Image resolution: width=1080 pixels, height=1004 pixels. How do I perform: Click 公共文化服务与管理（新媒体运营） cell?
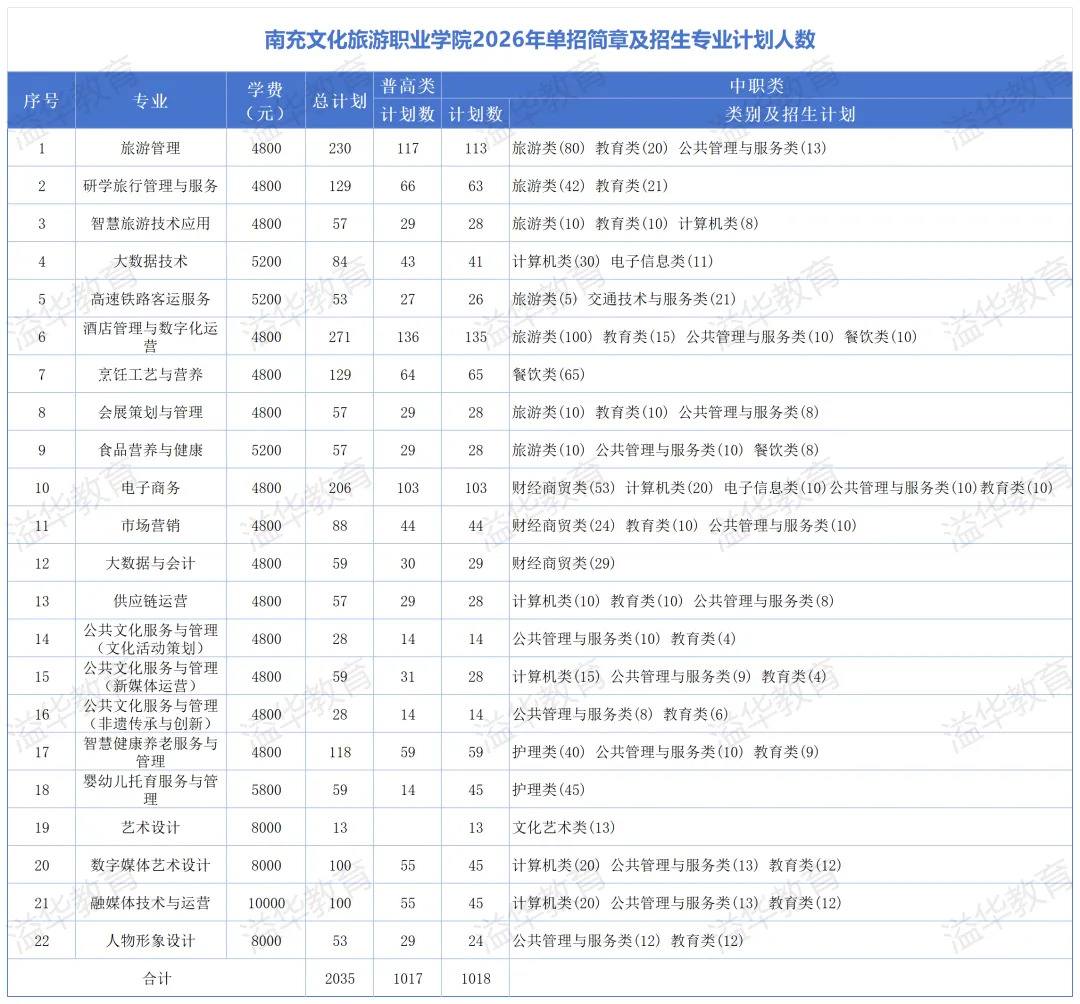pos(151,677)
